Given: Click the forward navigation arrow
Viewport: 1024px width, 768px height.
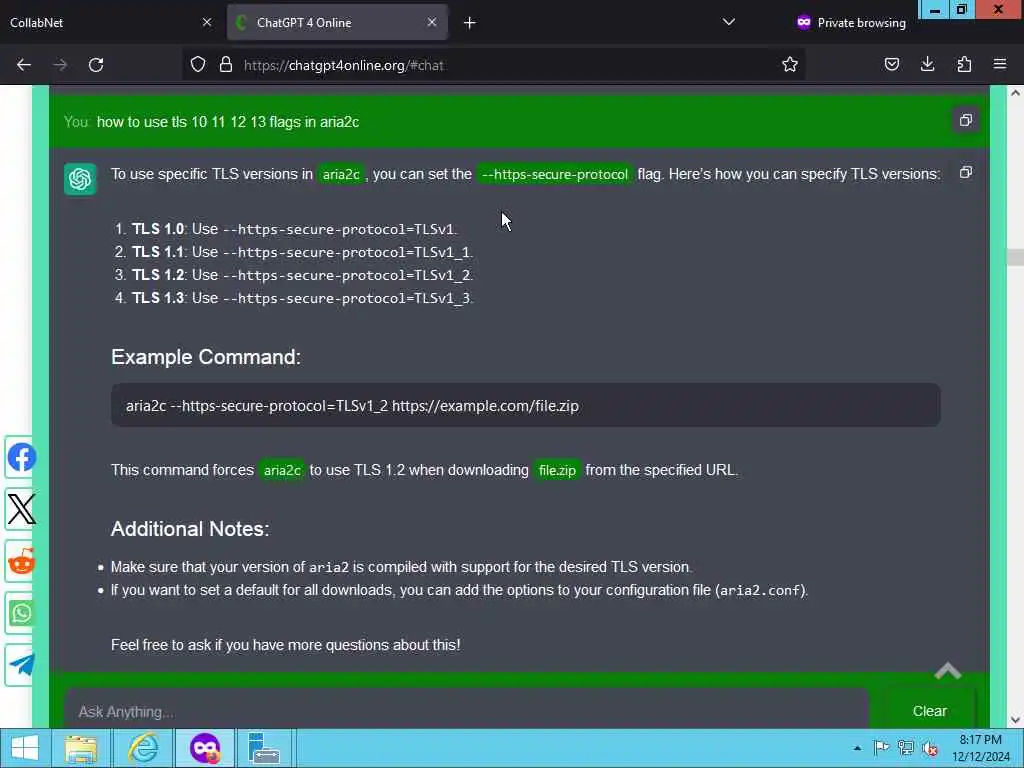Looking at the screenshot, I should [60, 65].
